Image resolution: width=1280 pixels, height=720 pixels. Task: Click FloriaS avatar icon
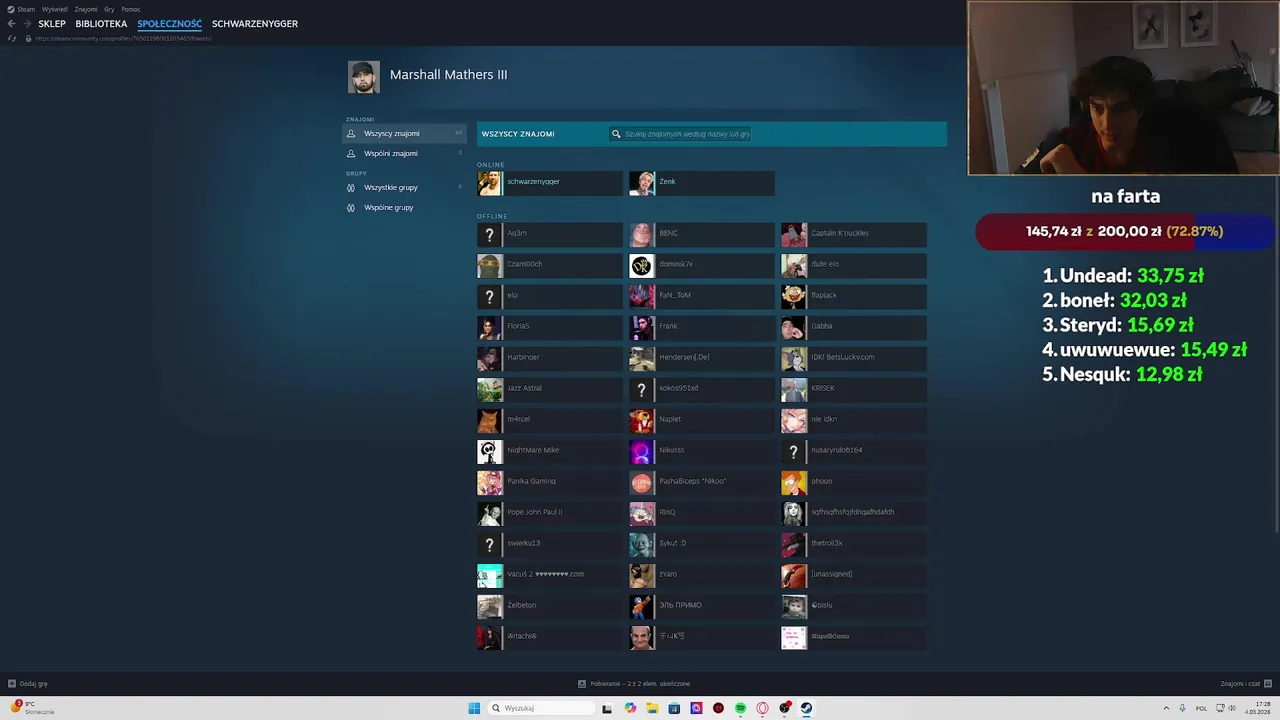[x=490, y=328]
